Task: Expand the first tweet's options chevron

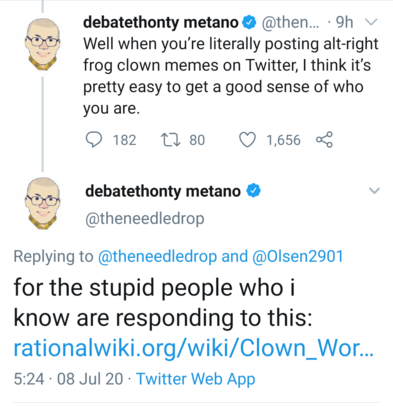Action: pos(371,22)
